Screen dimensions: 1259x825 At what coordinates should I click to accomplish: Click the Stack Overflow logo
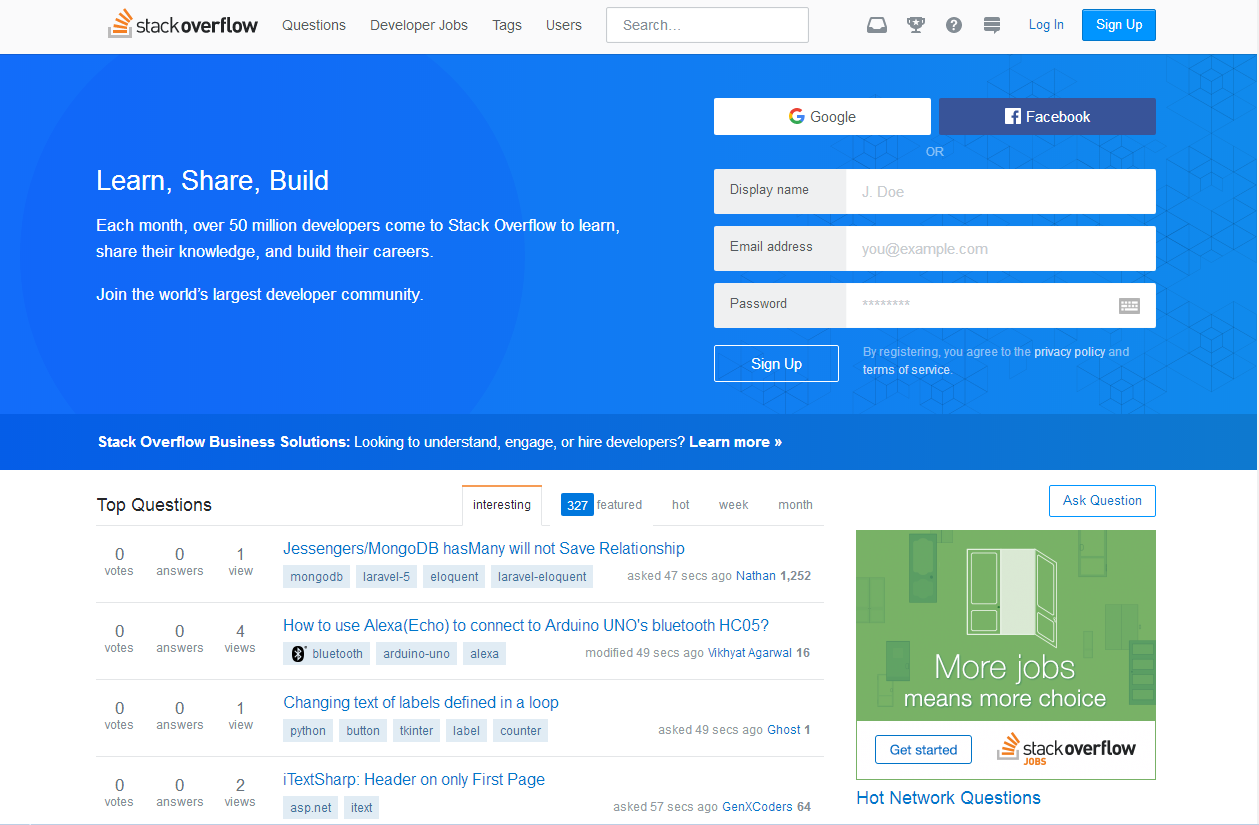[x=183, y=24]
